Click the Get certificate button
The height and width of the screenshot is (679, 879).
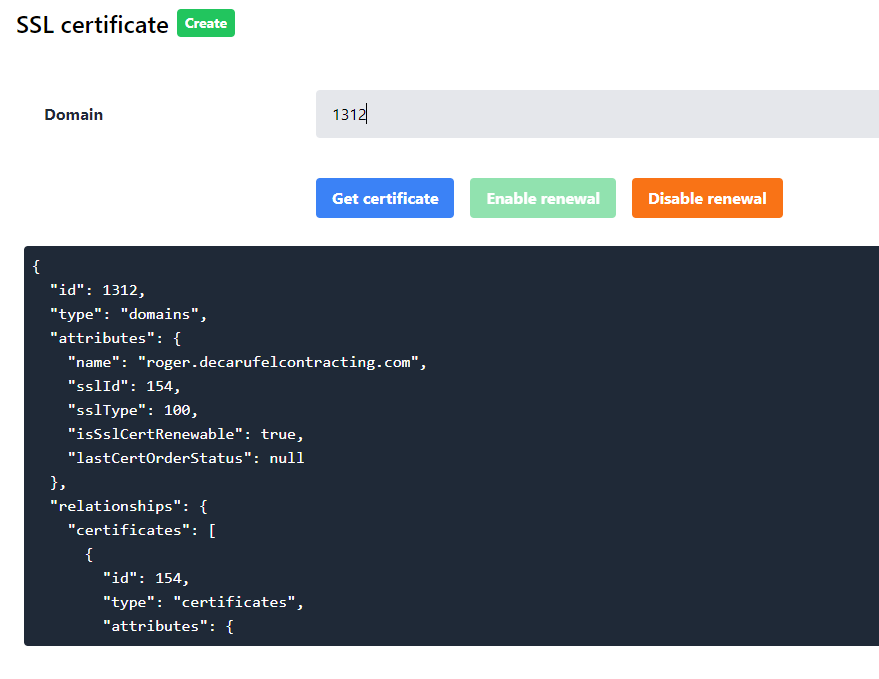pos(385,198)
